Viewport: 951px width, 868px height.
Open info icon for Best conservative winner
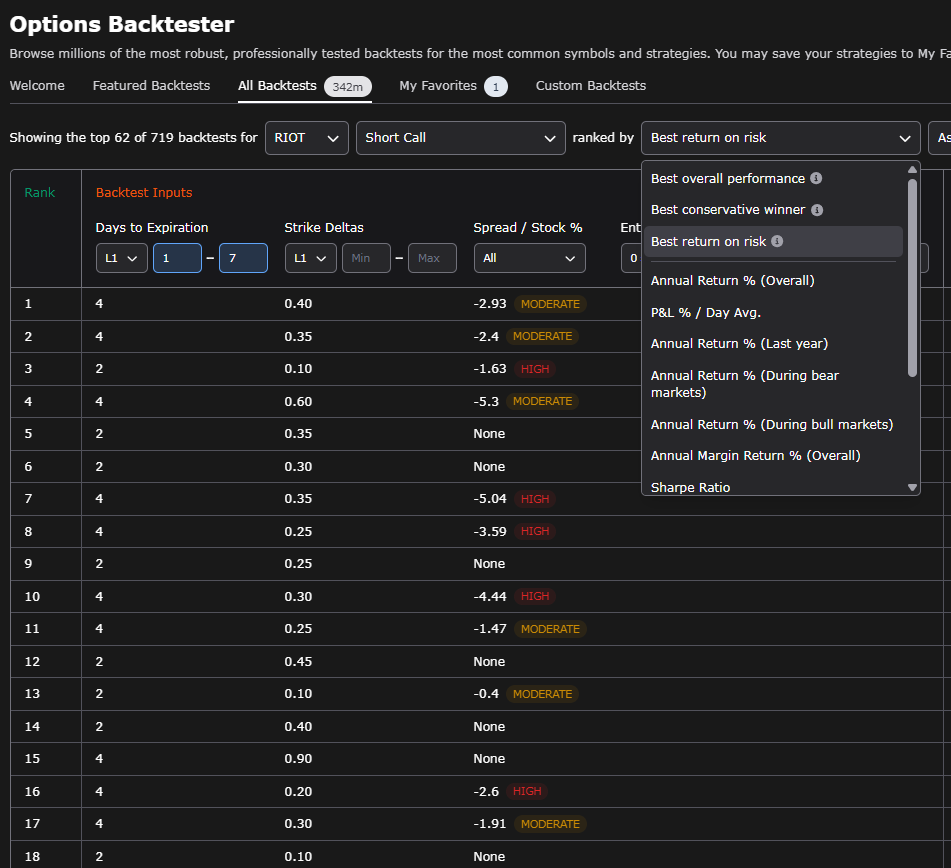click(x=817, y=210)
